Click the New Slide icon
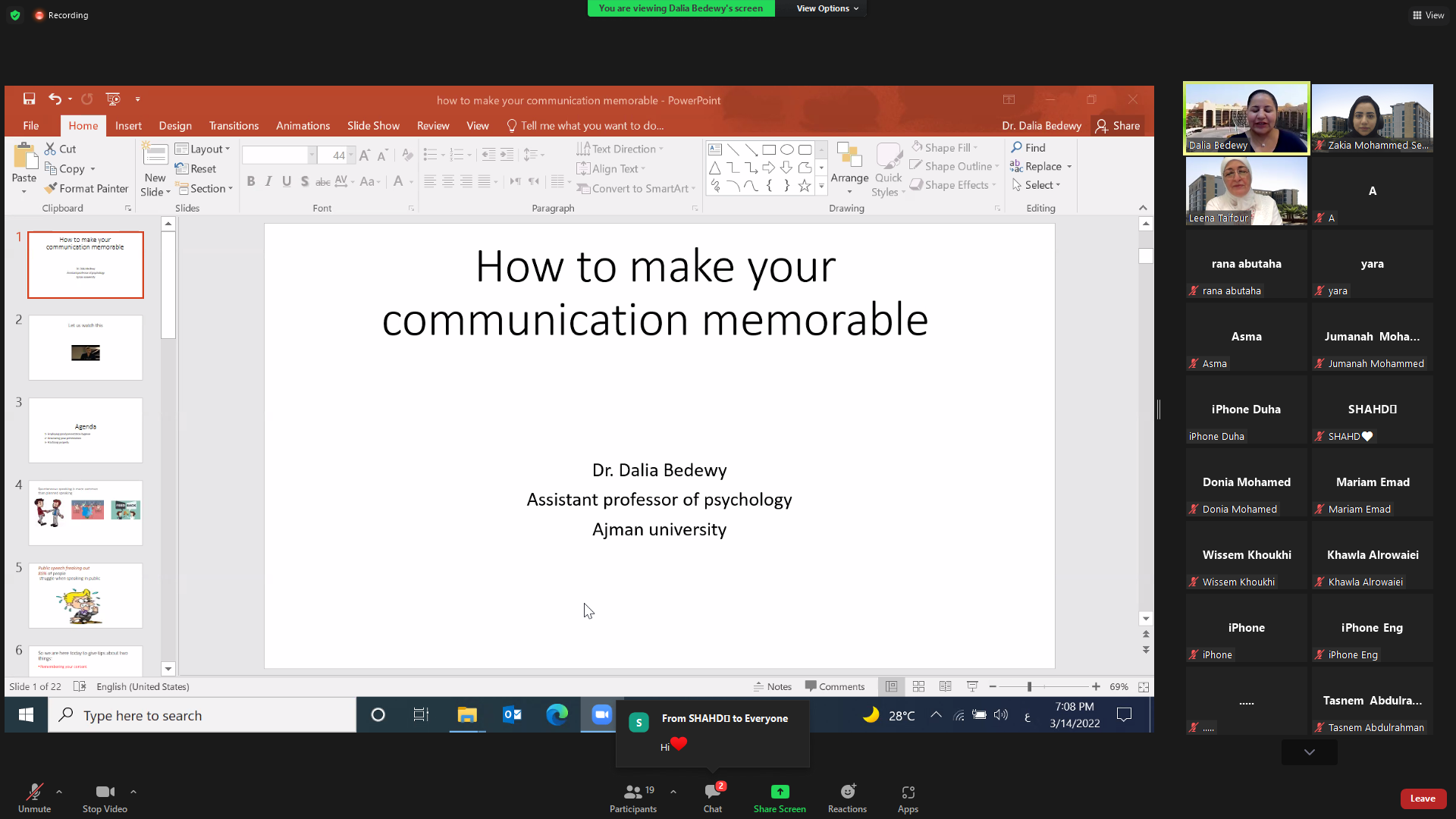The width and height of the screenshot is (1456, 819). coord(155,155)
